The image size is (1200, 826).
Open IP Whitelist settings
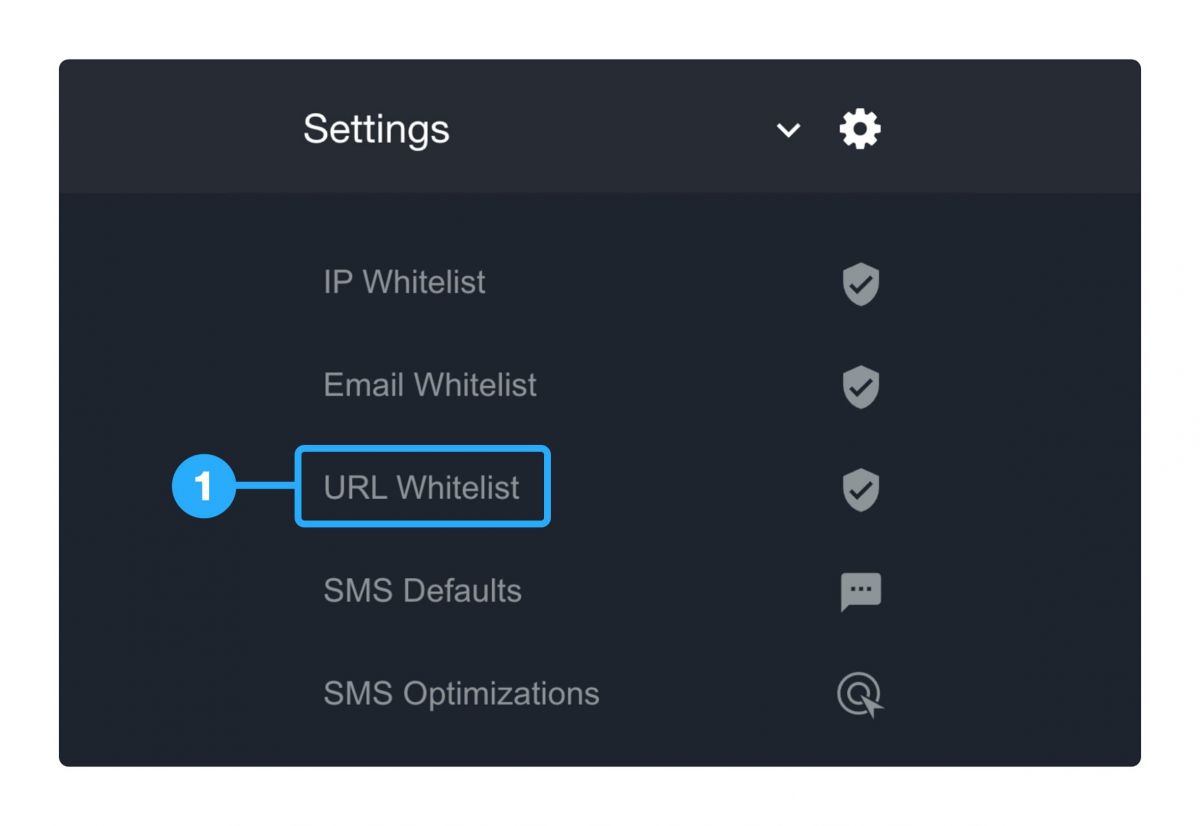[x=404, y=283]
